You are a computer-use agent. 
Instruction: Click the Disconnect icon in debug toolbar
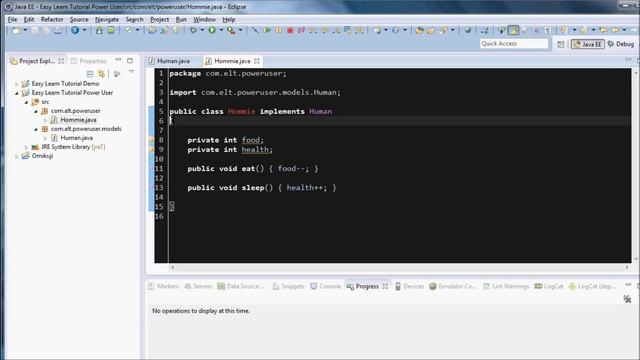[x=301, y=30]
